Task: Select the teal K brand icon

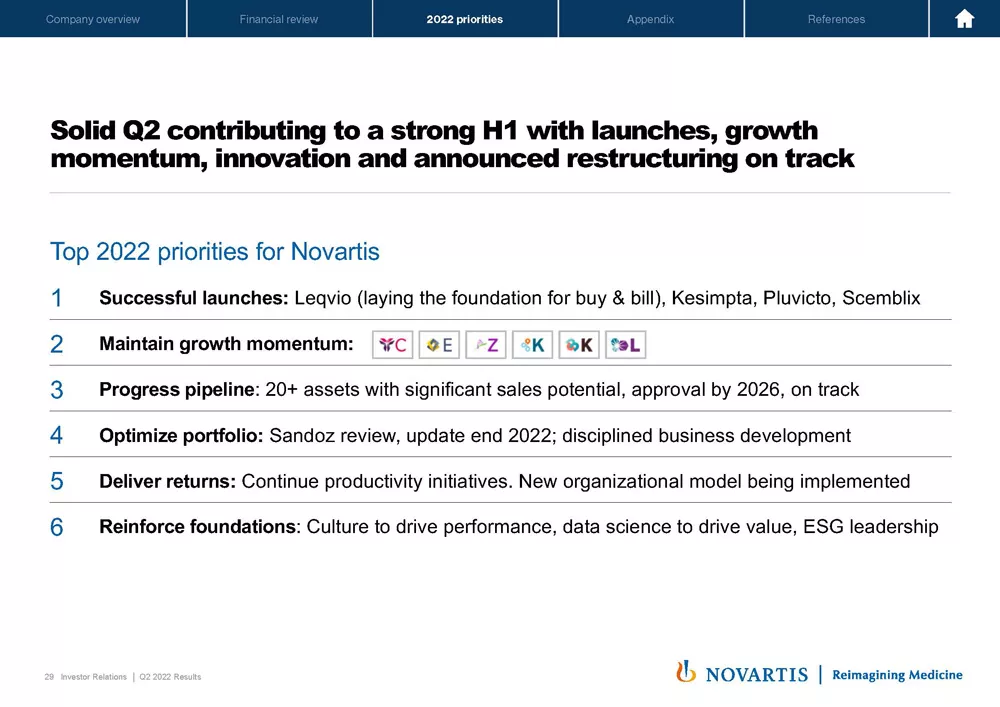Action: [533, 345]
